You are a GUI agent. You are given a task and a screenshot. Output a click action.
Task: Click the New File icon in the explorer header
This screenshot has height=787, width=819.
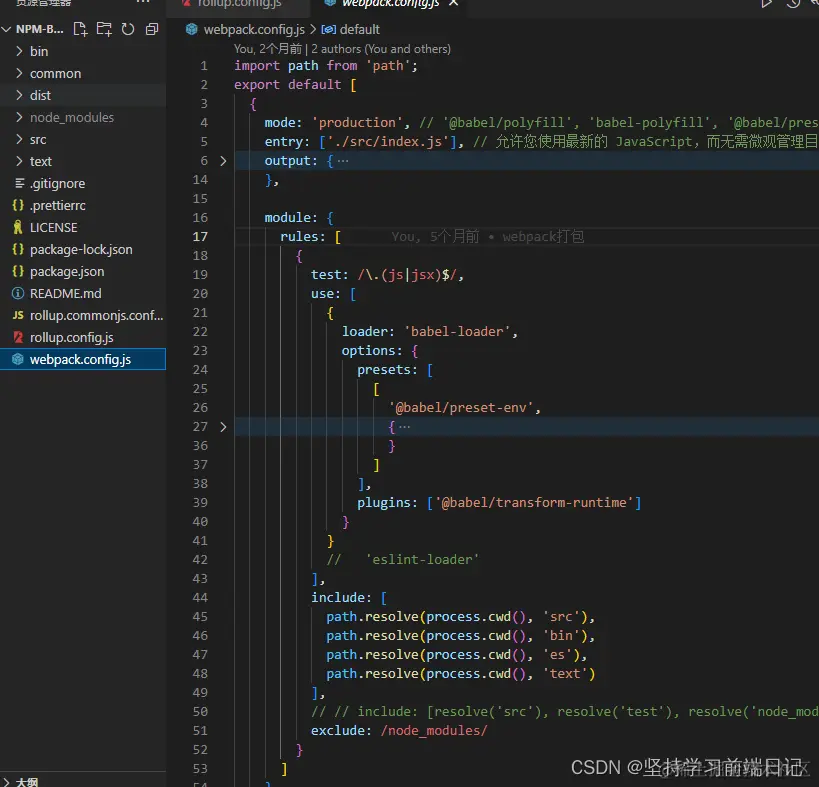80,29
